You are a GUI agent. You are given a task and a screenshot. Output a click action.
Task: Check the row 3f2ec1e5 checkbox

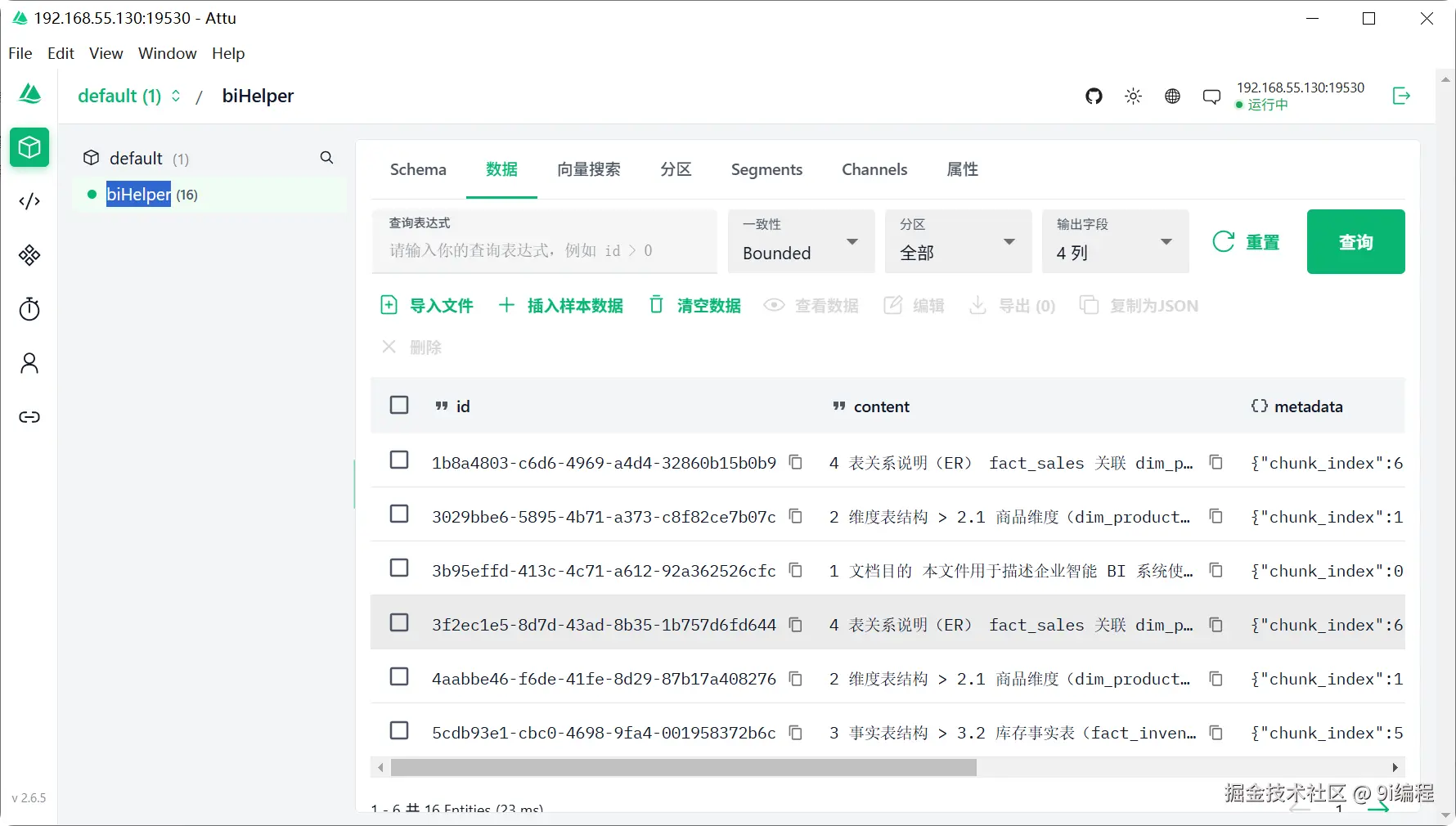coord(399,622)
